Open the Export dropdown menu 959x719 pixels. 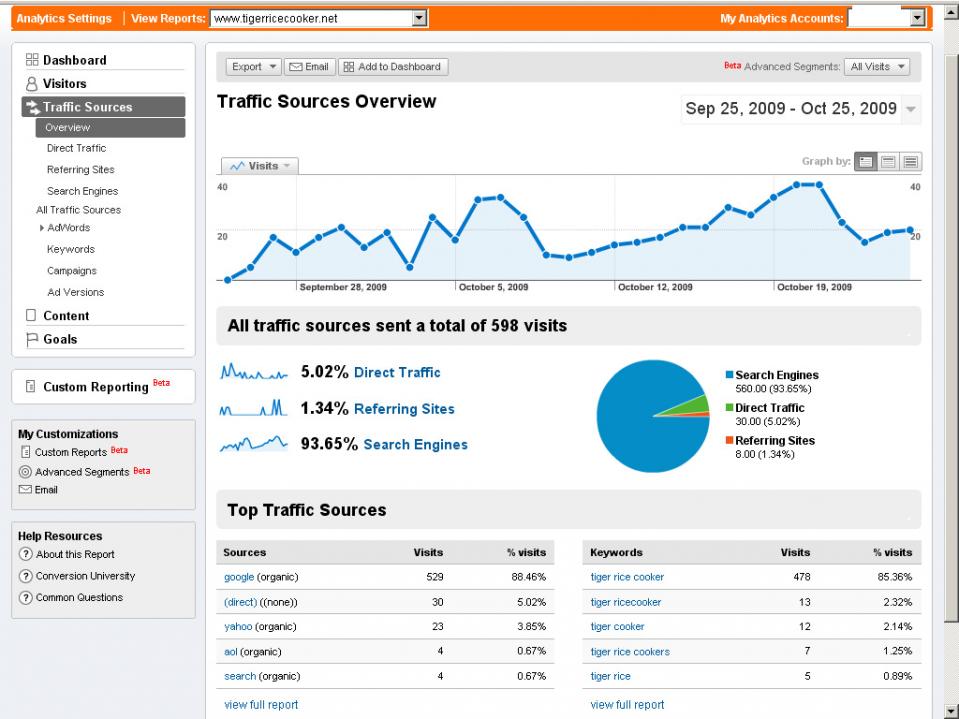[x=255, y=67]
